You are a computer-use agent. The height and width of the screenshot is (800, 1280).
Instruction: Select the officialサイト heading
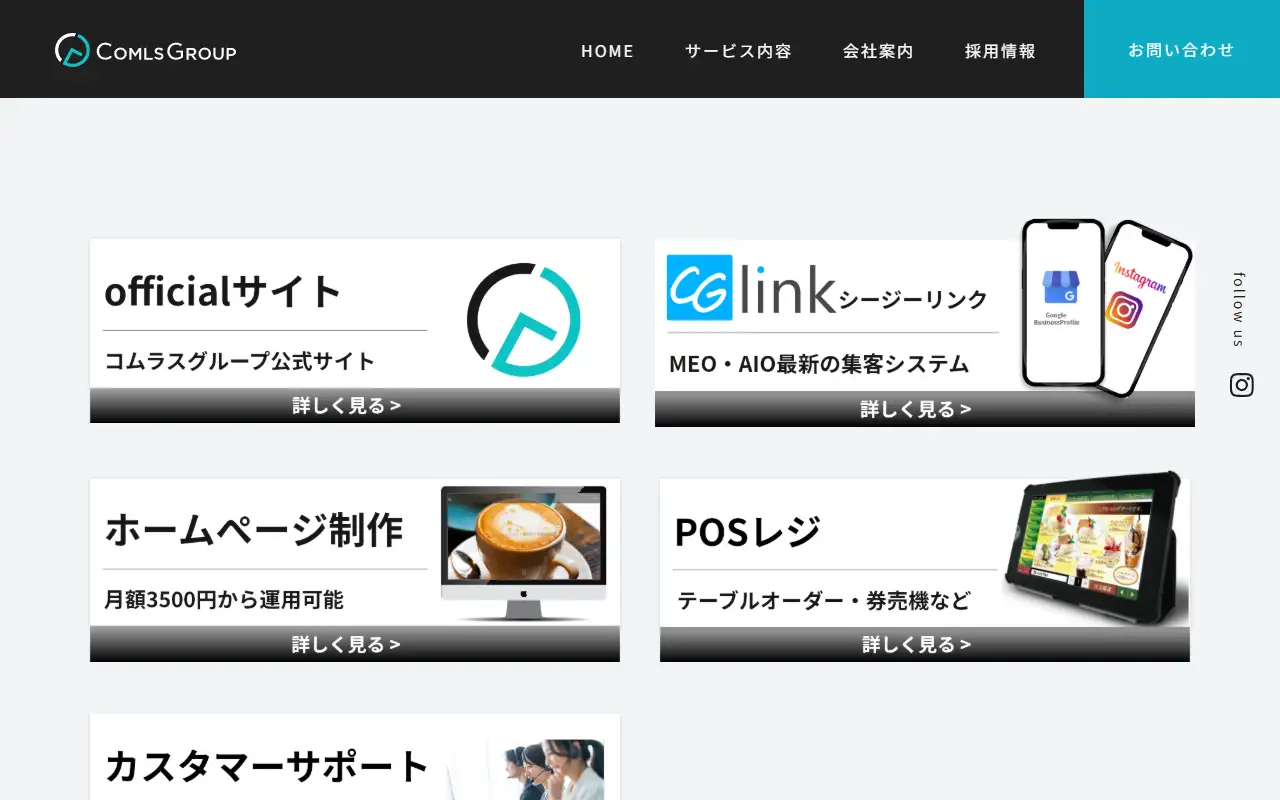coord(223,292)
